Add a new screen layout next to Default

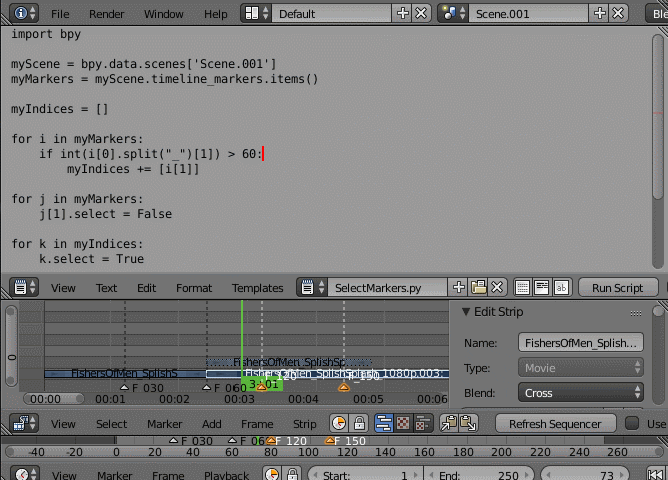[x=403, y=14]
